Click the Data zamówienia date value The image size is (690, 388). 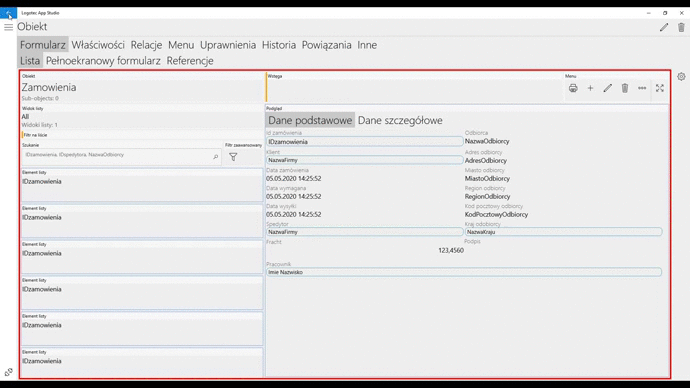point(294,179)
